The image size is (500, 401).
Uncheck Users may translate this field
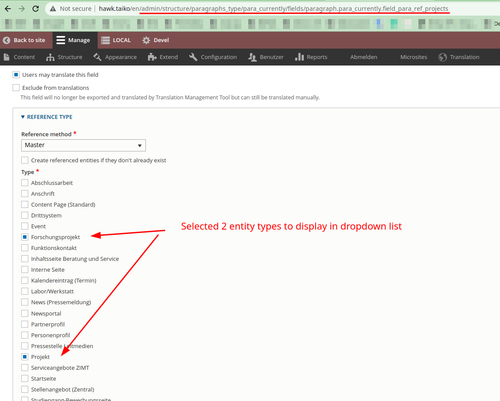point(16,75)
